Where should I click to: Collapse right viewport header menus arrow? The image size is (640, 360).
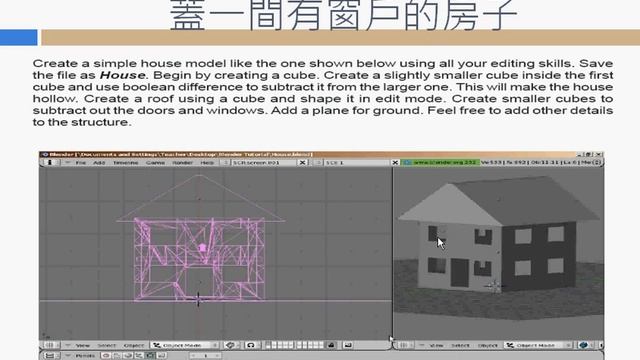point(422,345)
